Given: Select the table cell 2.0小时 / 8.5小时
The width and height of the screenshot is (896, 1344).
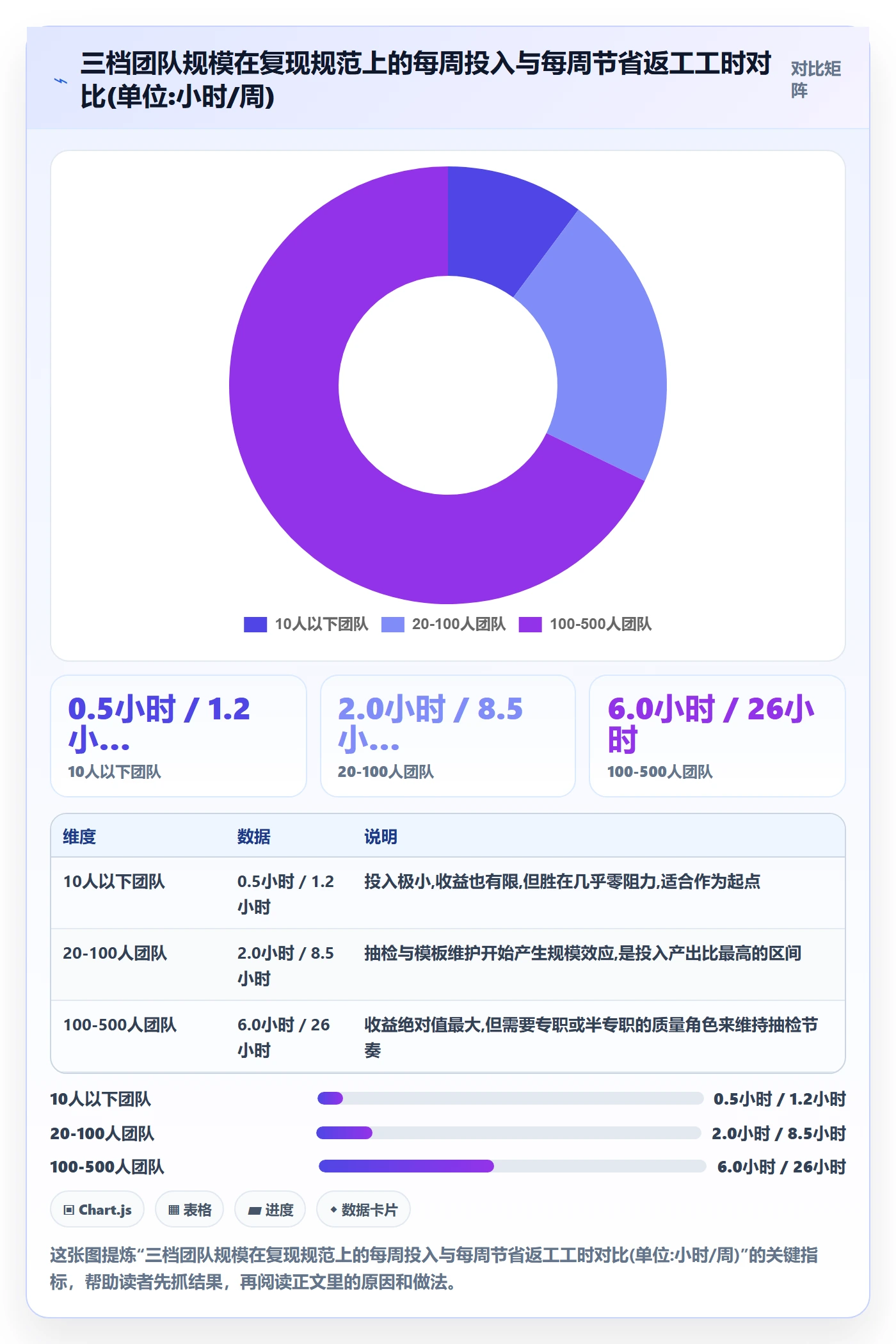Looking at the screenshot, I should click(x=286, y=966).
